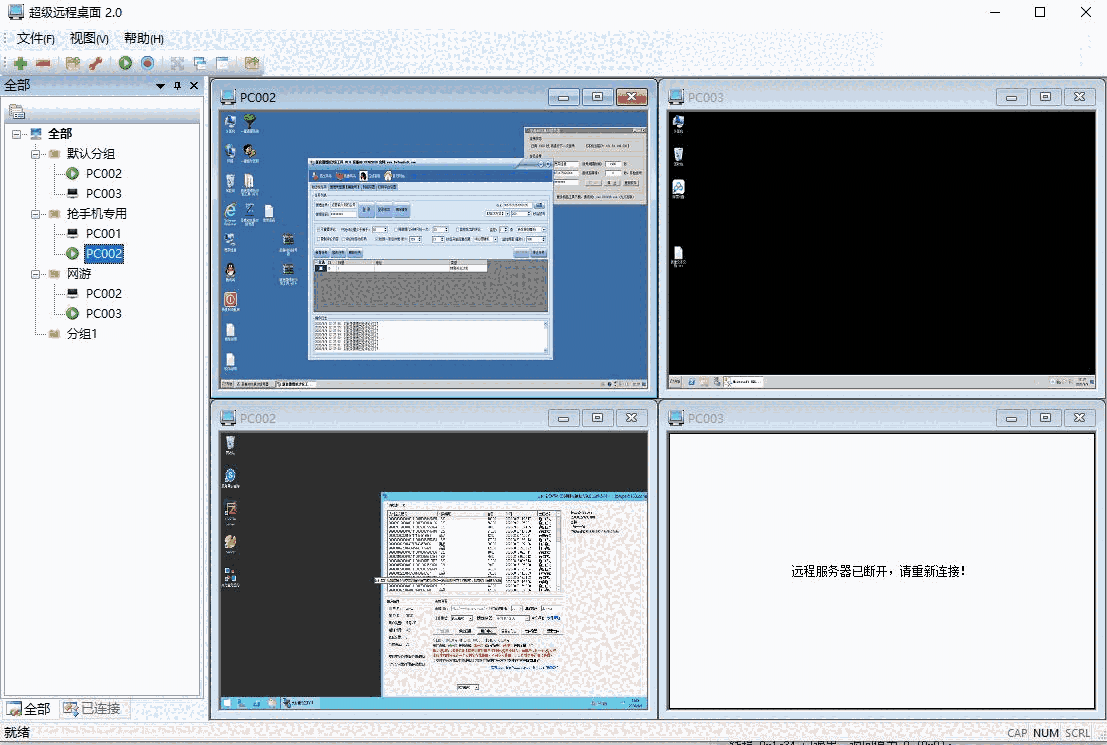Close the bottom-left PC002 window
The height and width of the screenshot is (745, 1107).
tap(632, 418)
